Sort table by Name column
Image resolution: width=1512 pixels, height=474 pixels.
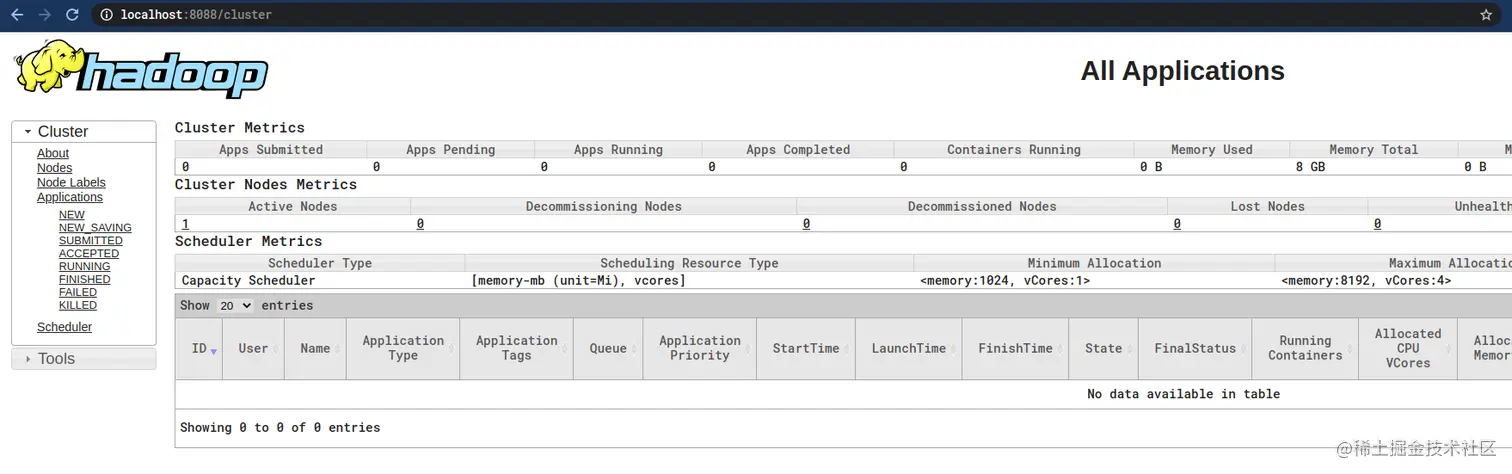point(315,349)
